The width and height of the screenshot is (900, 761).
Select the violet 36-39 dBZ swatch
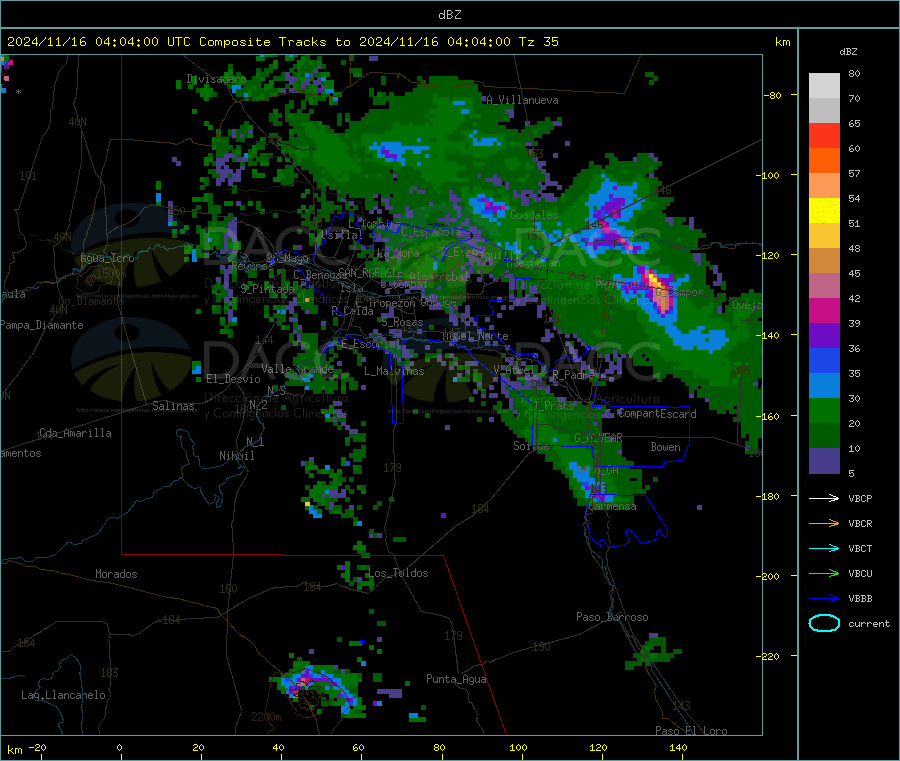[x=824, y=336]
